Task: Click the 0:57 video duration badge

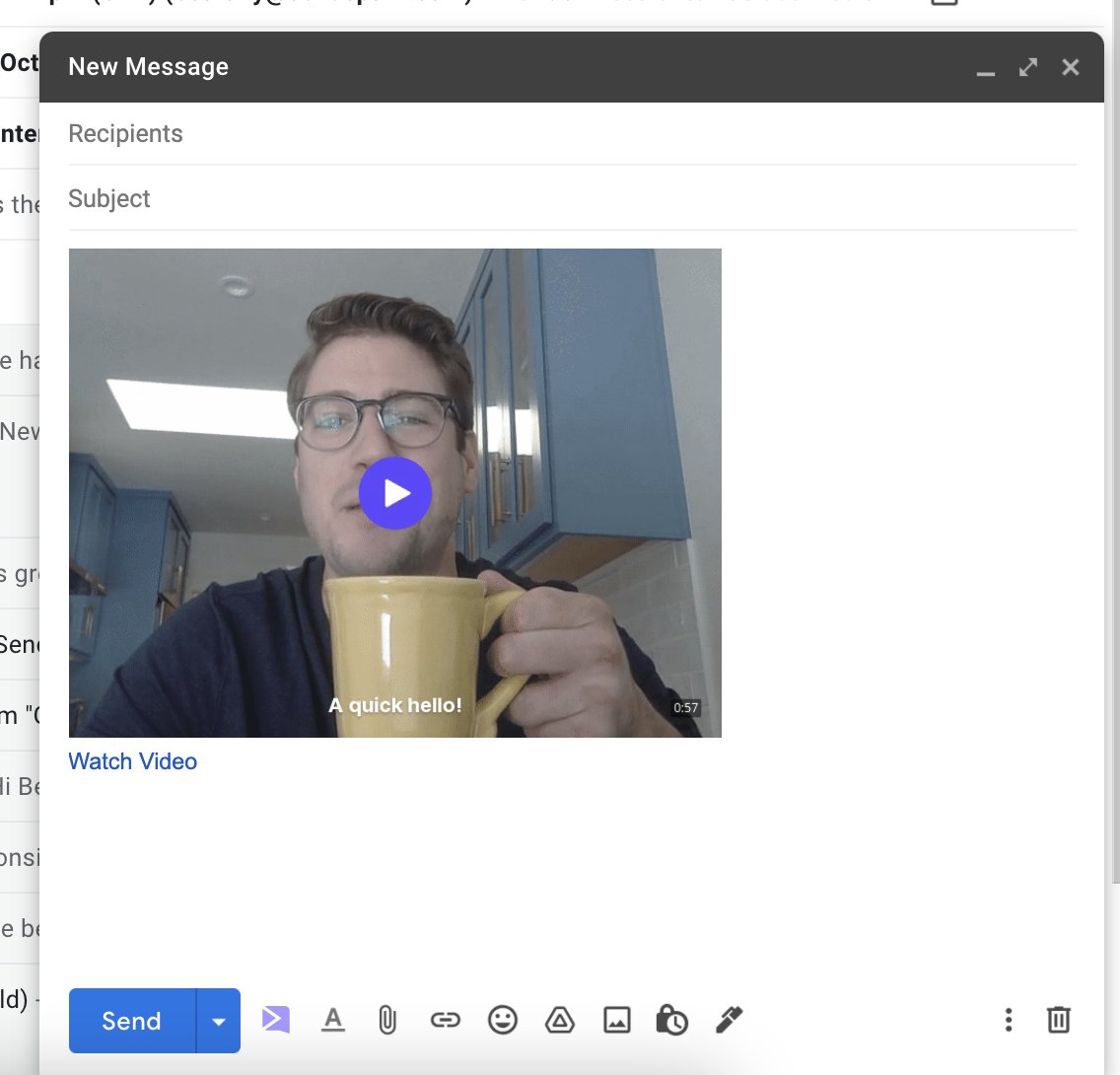Action: point(686,708)
